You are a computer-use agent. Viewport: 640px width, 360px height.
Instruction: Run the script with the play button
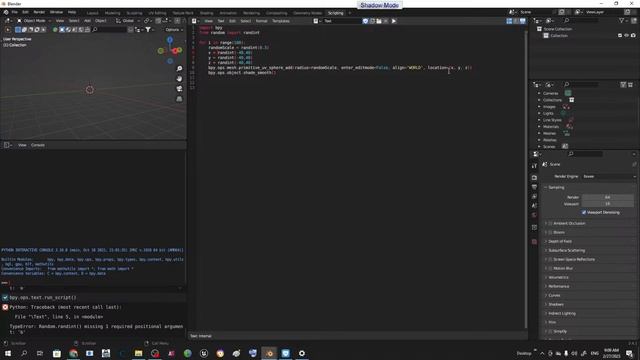pyautogui.click(x=394, y=21)
